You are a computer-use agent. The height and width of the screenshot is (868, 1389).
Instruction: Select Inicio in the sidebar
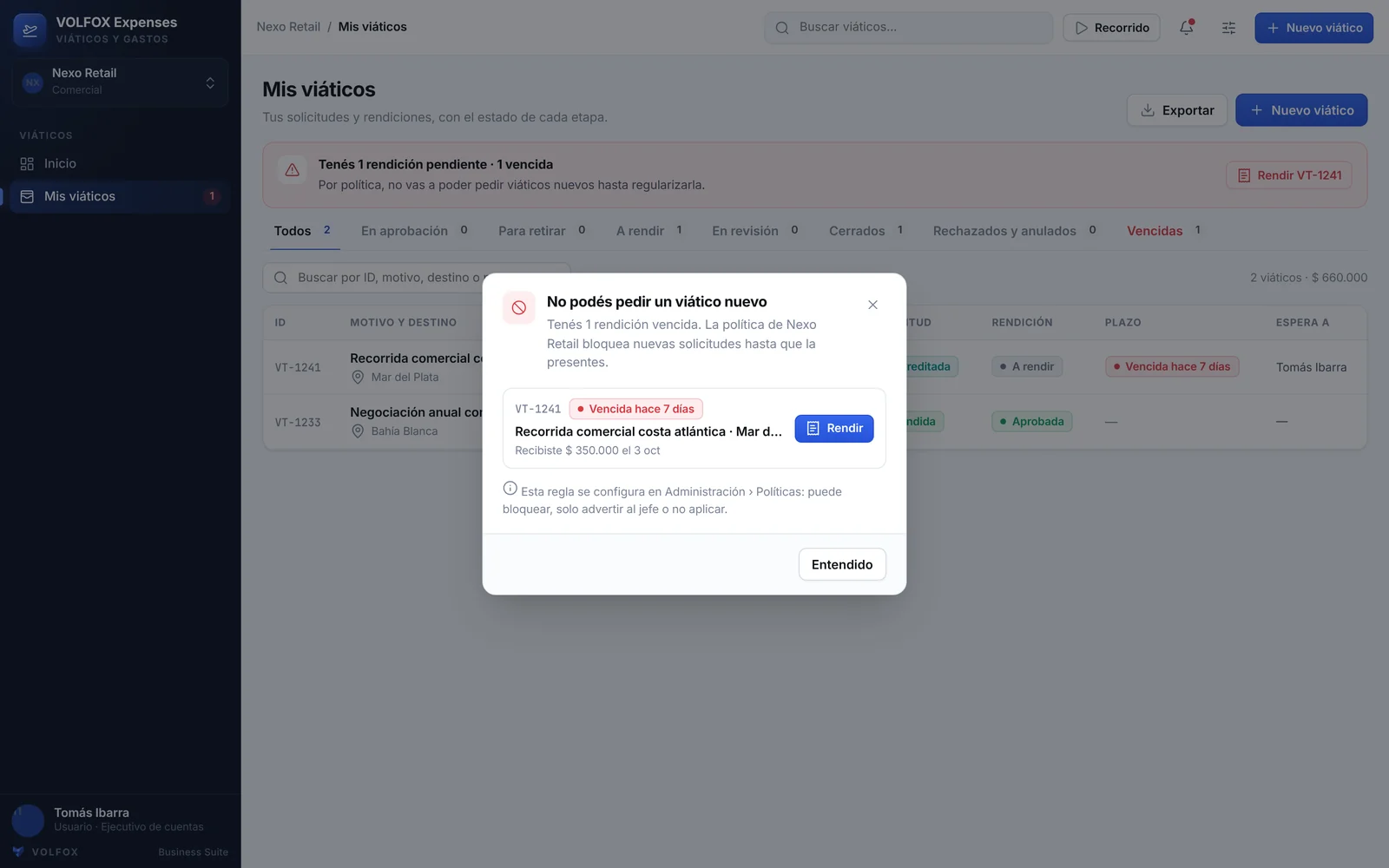120,163
